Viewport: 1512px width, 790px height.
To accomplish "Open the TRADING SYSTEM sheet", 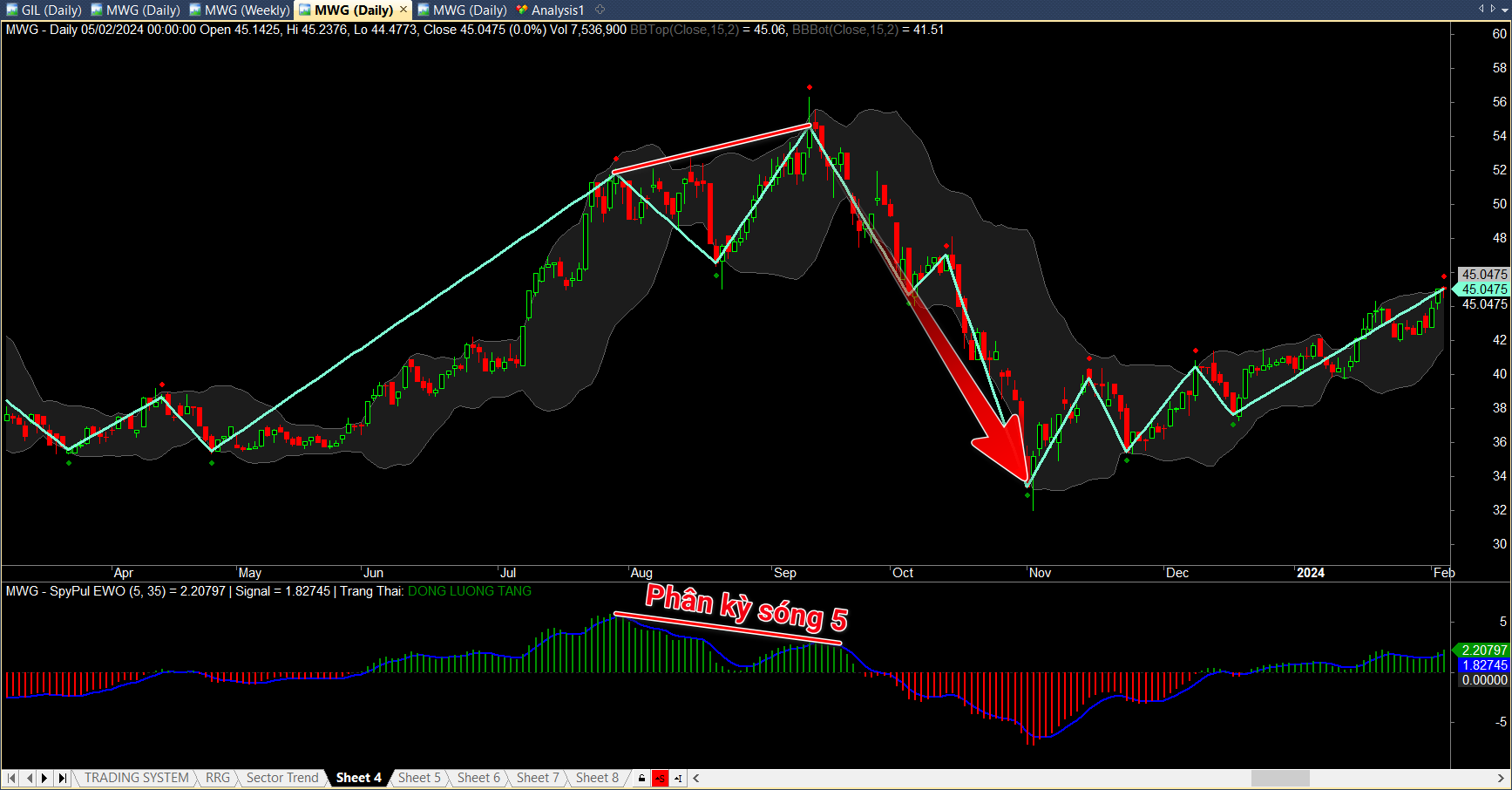I will coord(136,778).
